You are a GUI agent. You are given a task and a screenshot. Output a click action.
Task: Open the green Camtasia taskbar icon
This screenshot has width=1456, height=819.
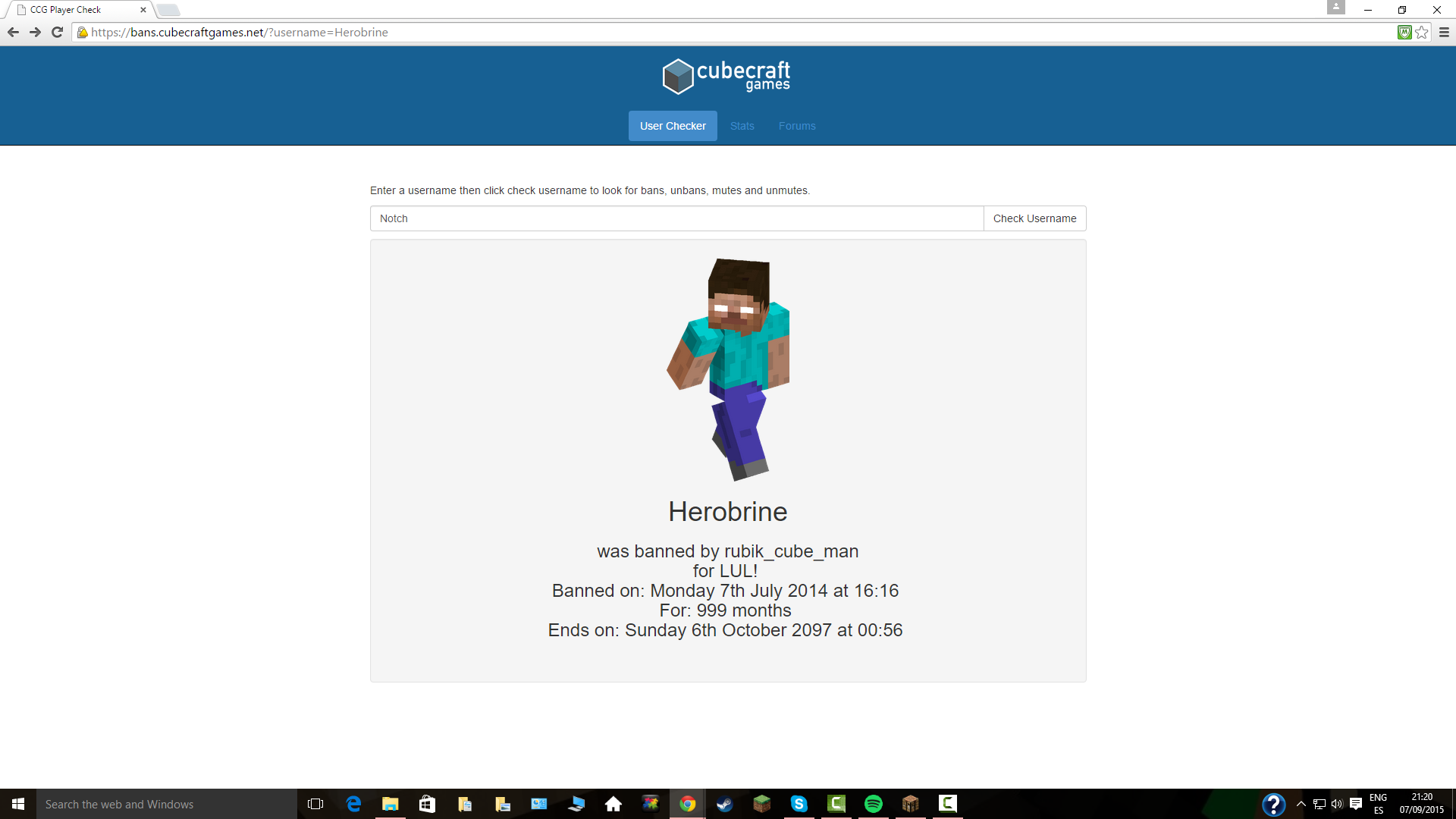(x=836, y=804)
